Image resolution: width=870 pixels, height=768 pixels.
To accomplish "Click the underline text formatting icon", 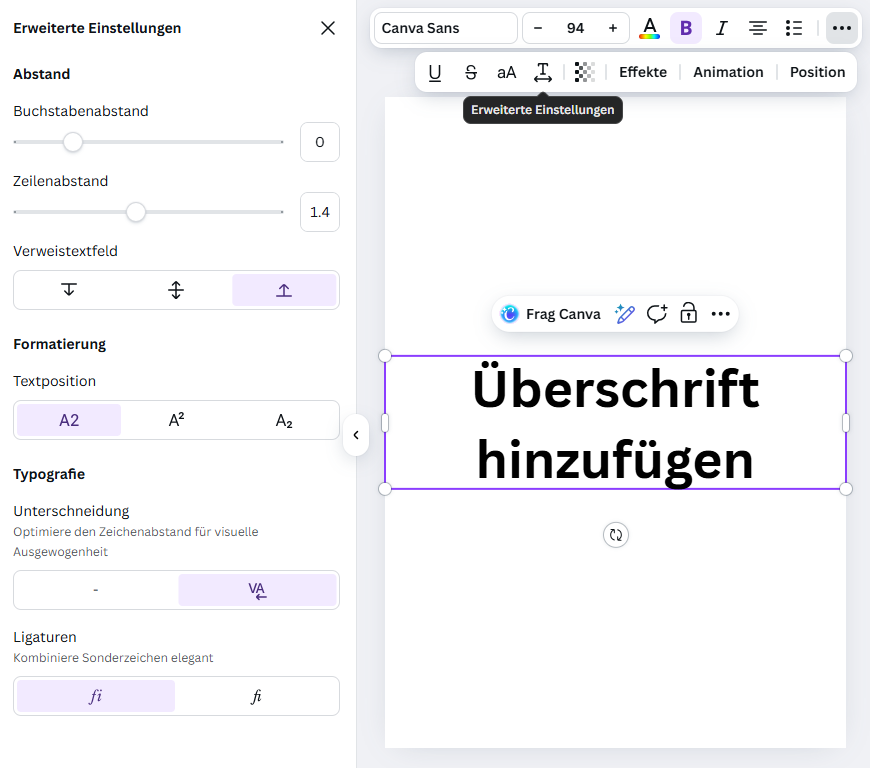I will (435, 72).
